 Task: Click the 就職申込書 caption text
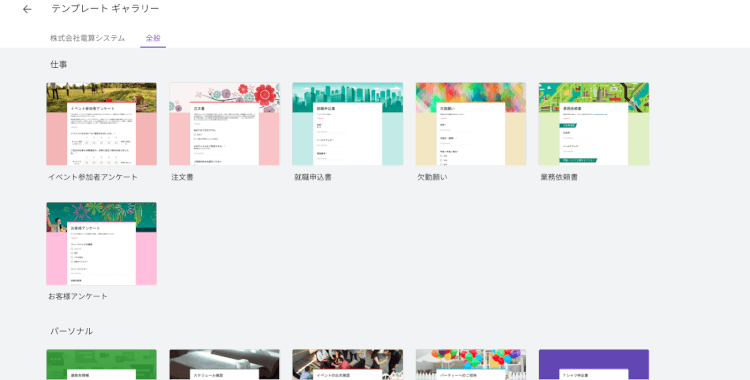pyautogui.click(x=313, y=177)
